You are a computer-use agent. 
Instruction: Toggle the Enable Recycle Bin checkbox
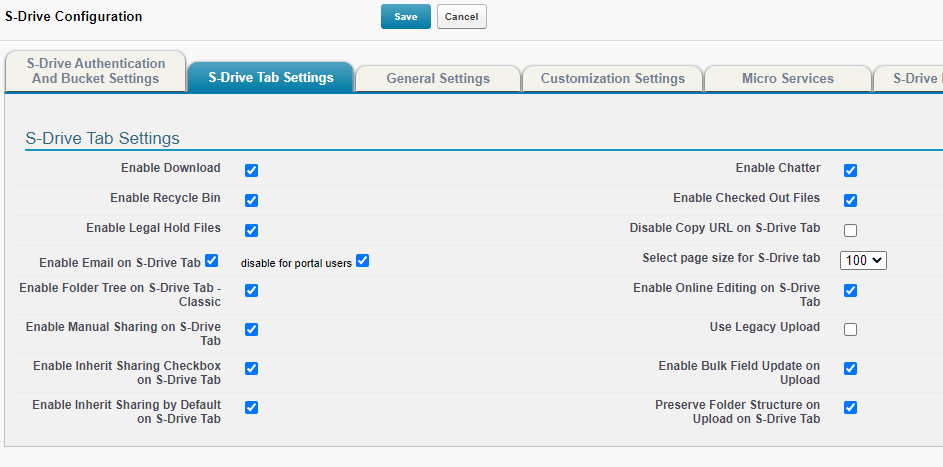coord(252,200)
